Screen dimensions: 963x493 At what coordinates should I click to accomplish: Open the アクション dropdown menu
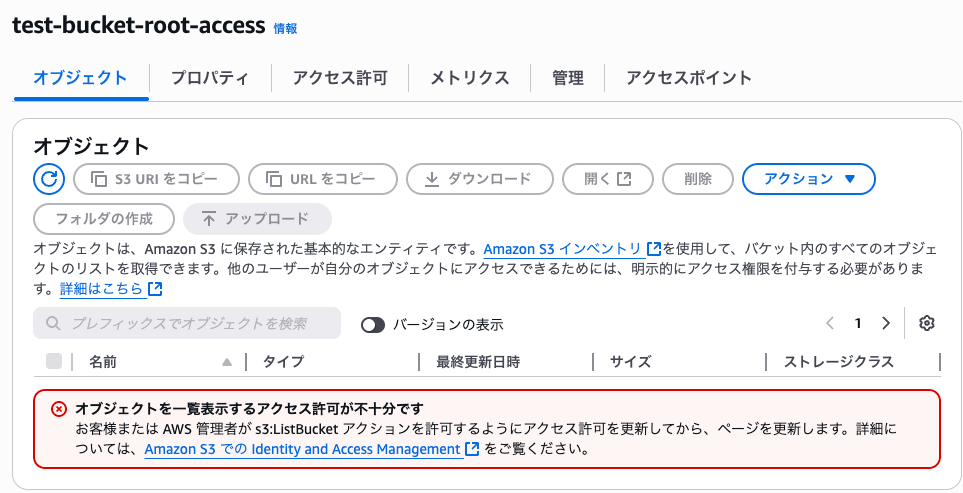pos(809,179)
